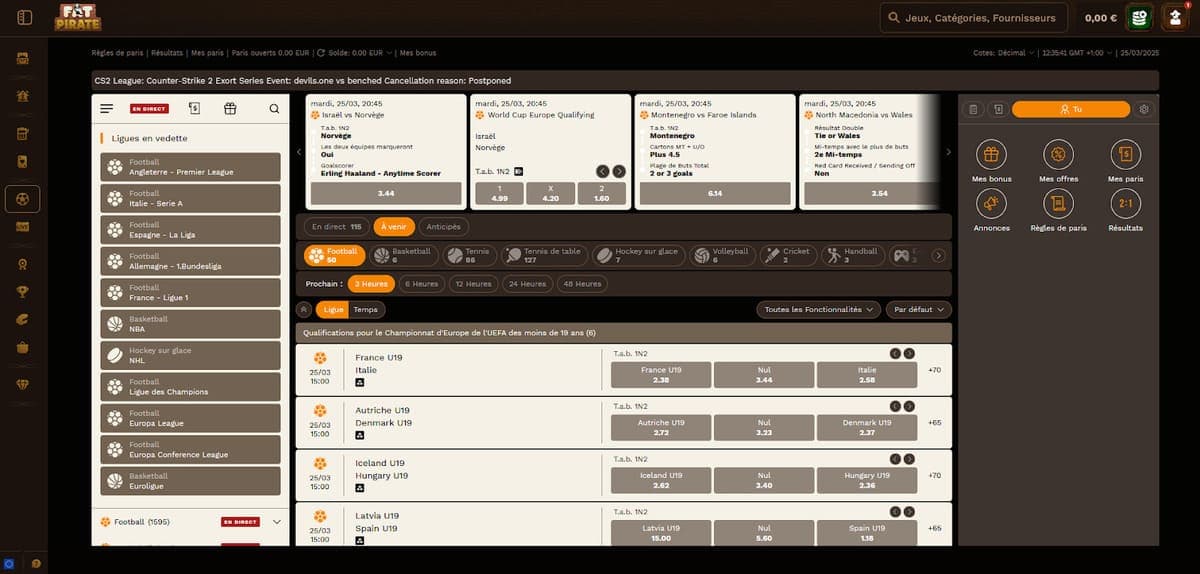Select the Hockey sur glace sport filter
Viewport: 1200px width, 574px height.
[x=640, y=255]
